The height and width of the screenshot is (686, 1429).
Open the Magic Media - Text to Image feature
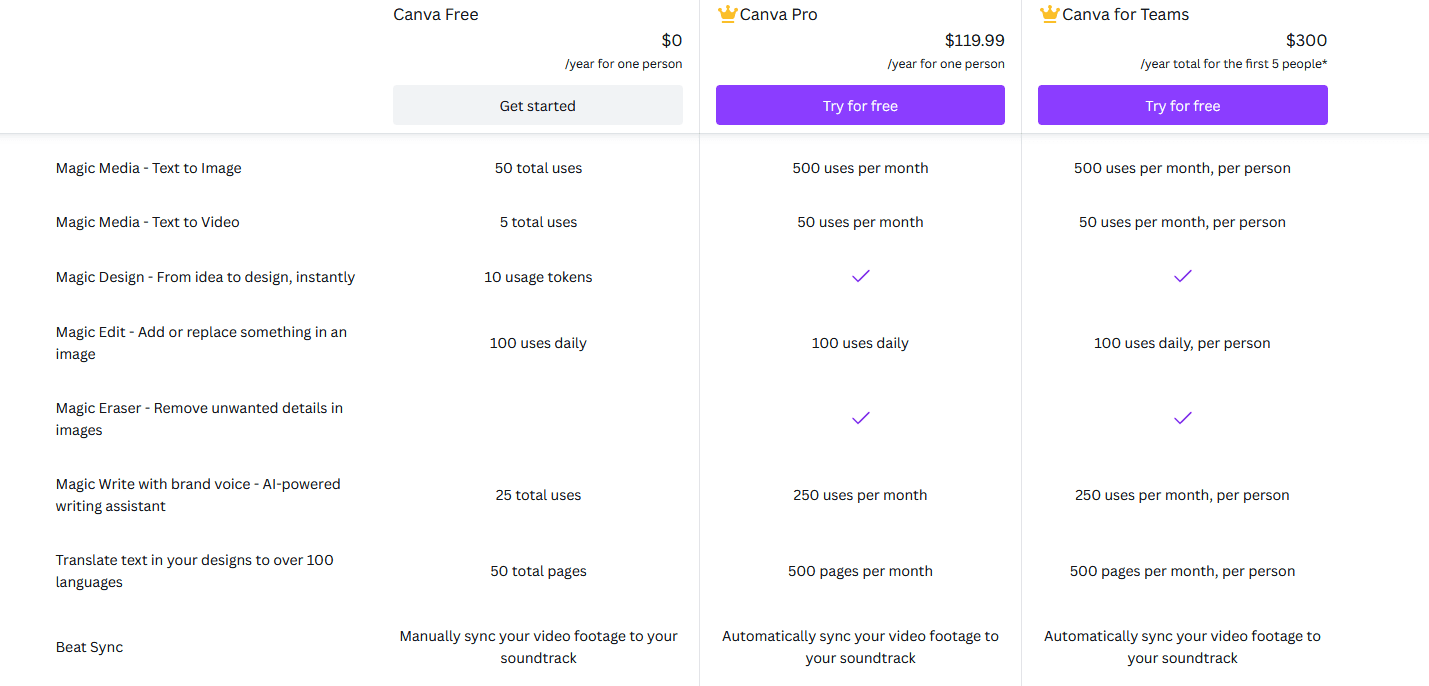(x=148, y=168)
